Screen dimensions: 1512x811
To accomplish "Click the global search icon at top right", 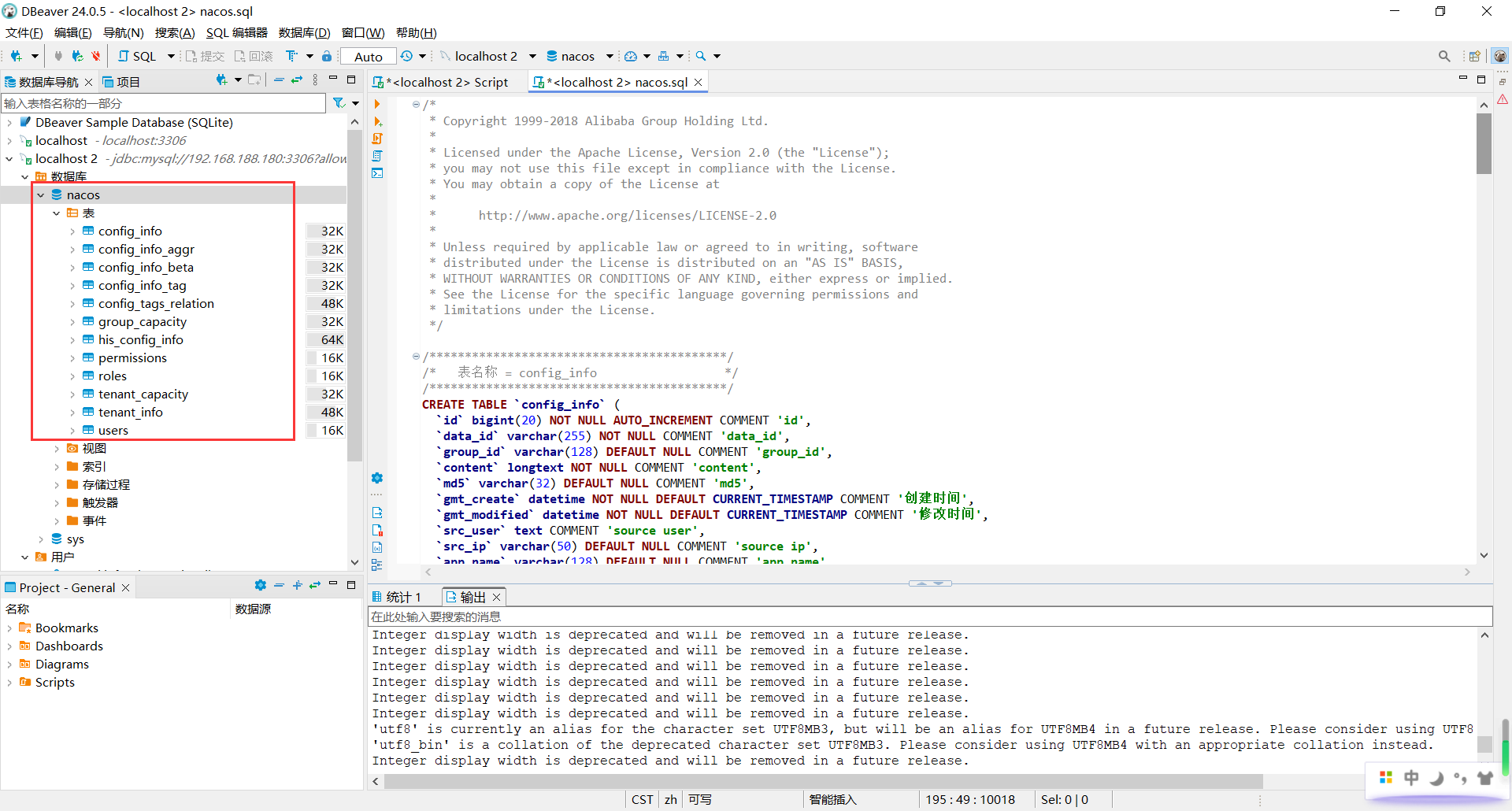I will click(1444, 56).
